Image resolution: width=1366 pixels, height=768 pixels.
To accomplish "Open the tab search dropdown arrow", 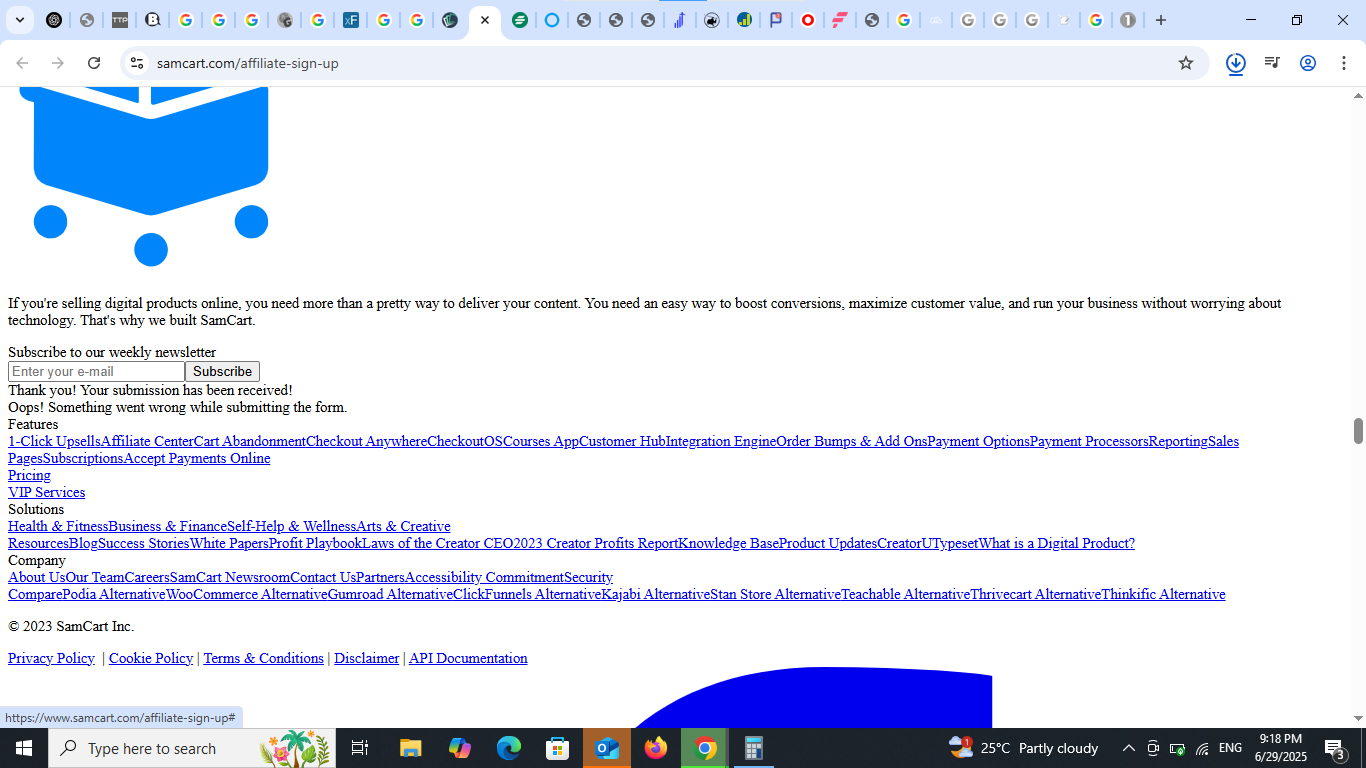I will click(20, 20).
